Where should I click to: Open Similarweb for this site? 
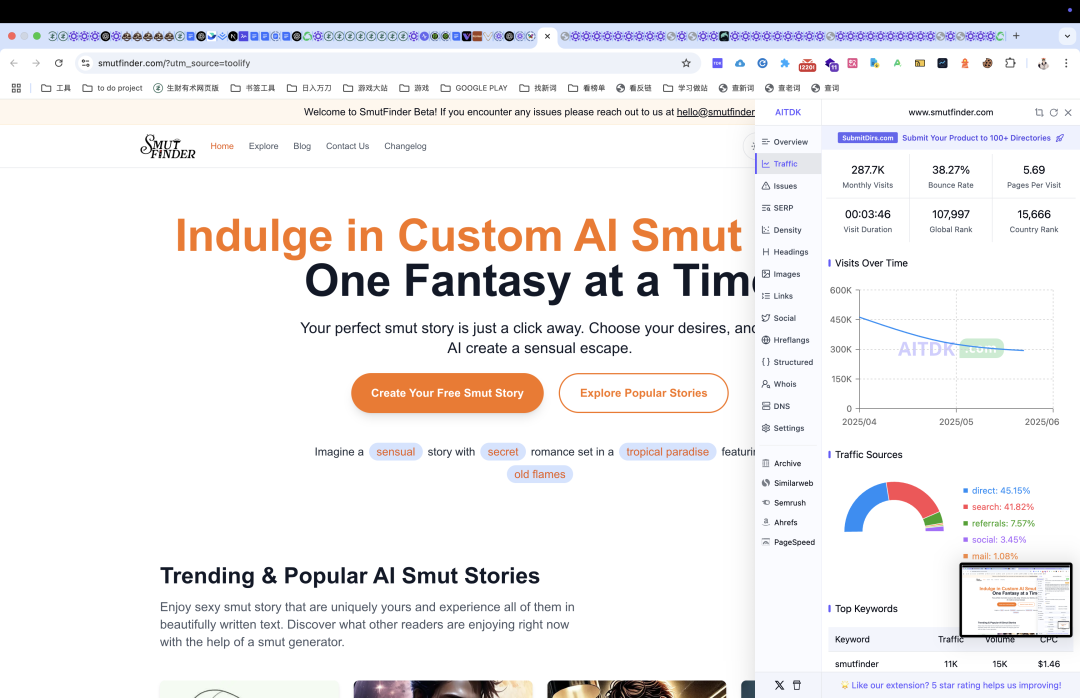788,484
